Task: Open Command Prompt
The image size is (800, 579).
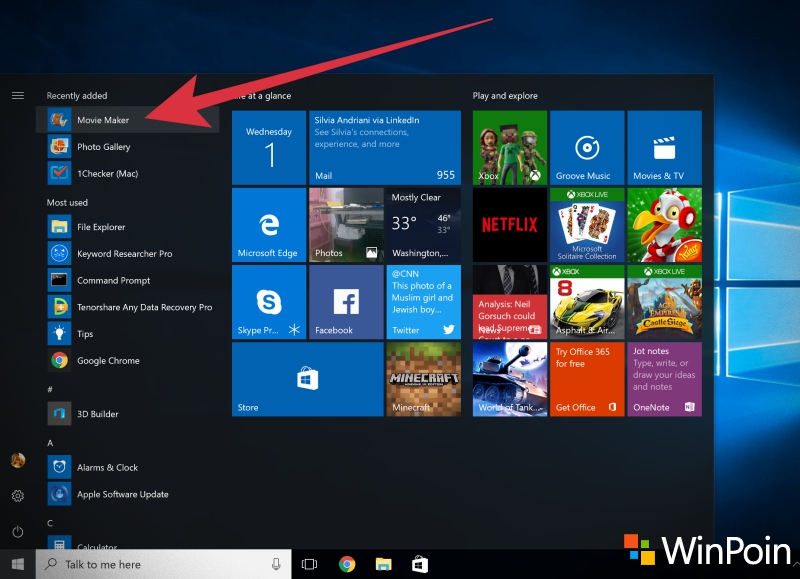Action: click(128, 281)
